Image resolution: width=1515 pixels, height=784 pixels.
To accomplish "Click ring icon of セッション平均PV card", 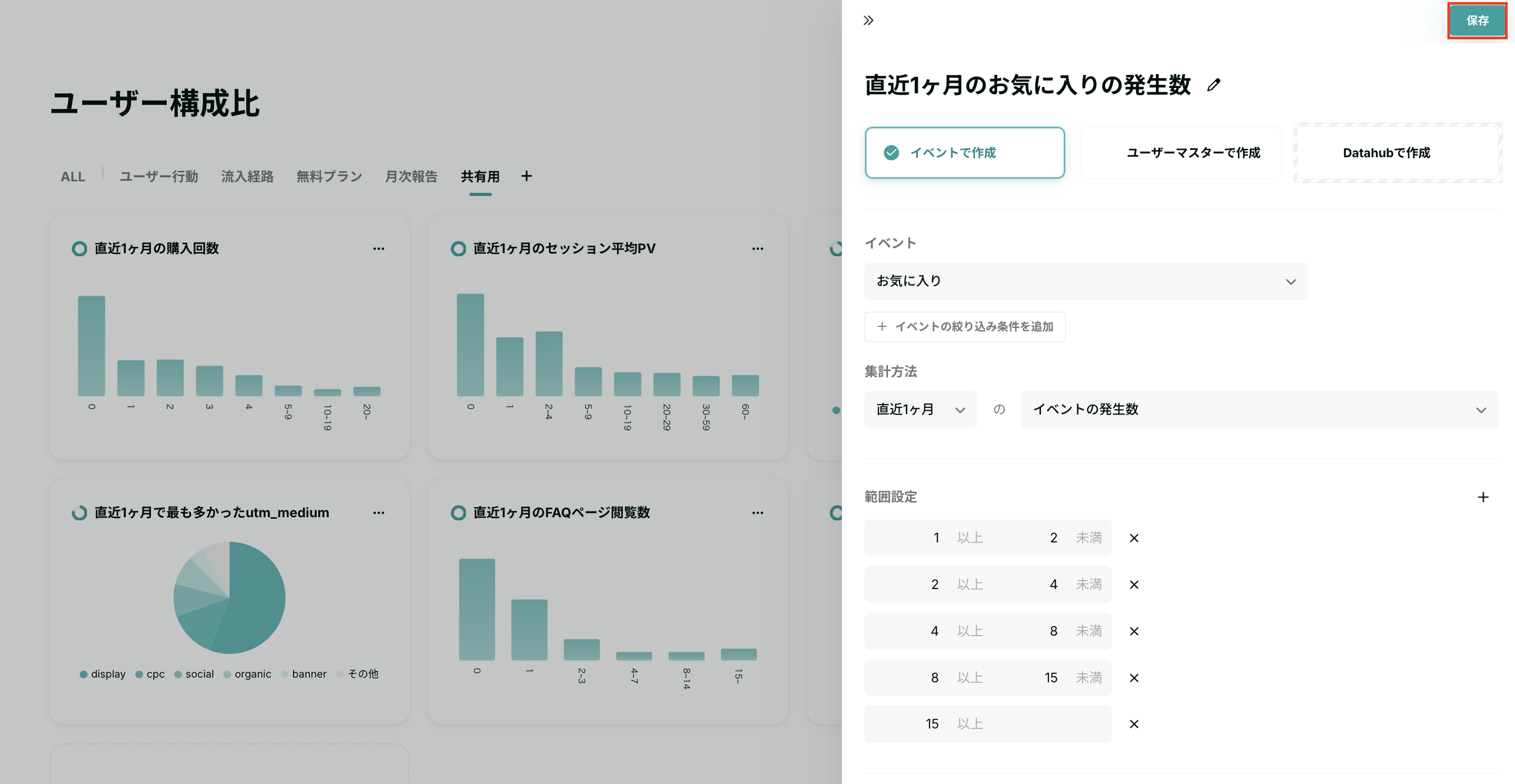I will coord(458,249).
